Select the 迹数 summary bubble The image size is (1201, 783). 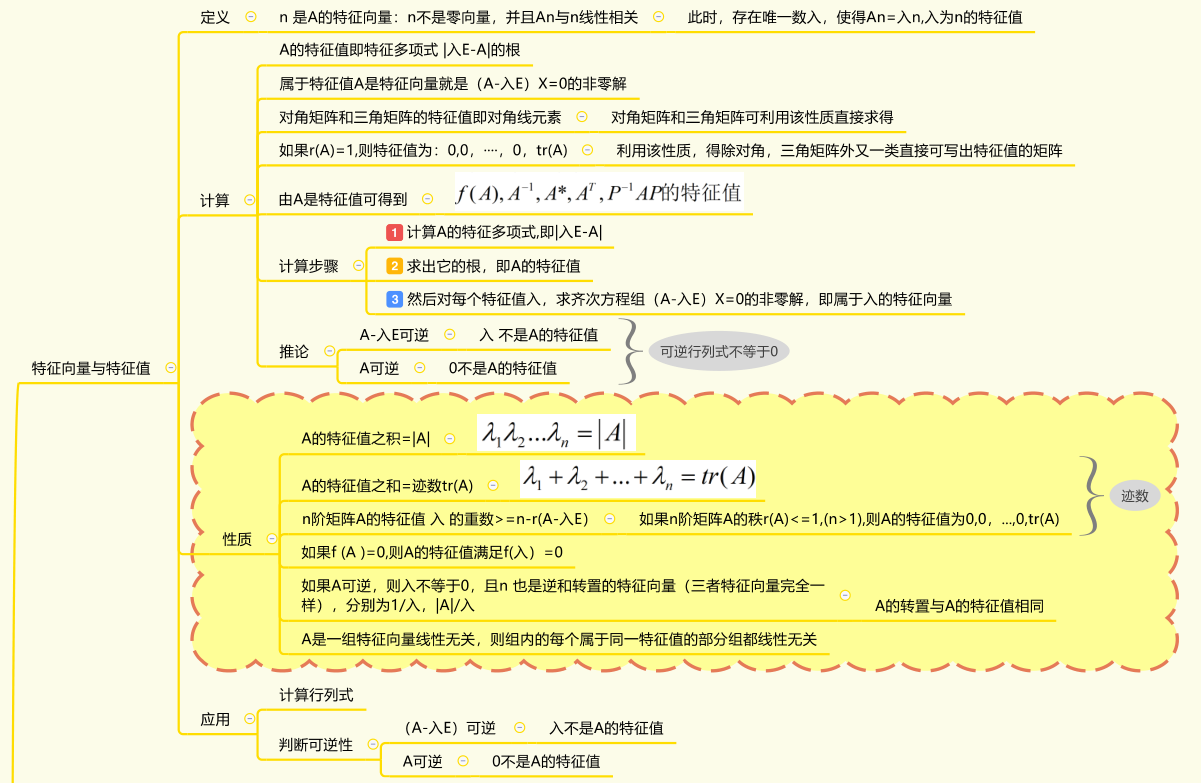(x=1134, y=495)
